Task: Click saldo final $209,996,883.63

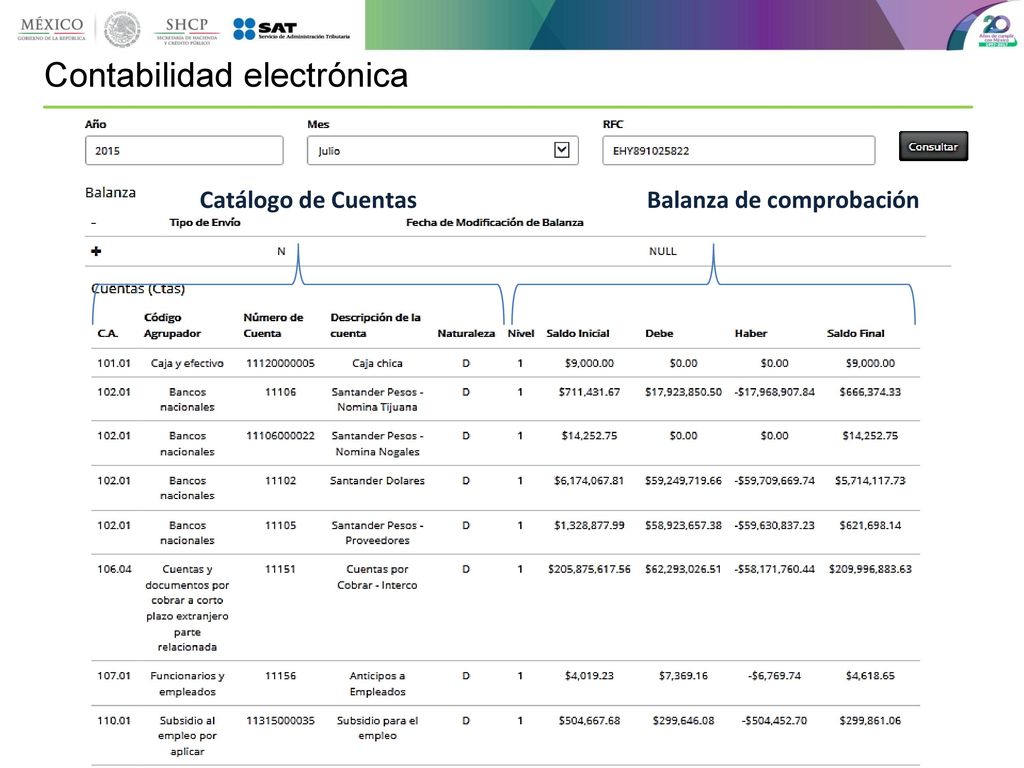Action: (870, 569)
